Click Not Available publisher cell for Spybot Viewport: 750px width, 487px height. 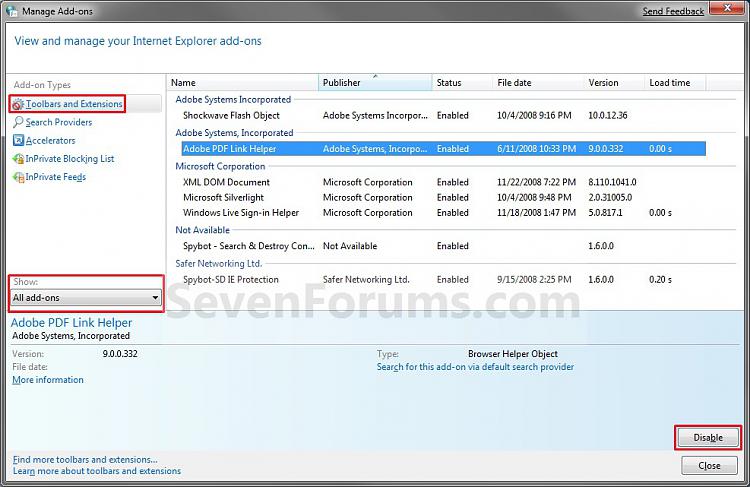pos(350,246)
